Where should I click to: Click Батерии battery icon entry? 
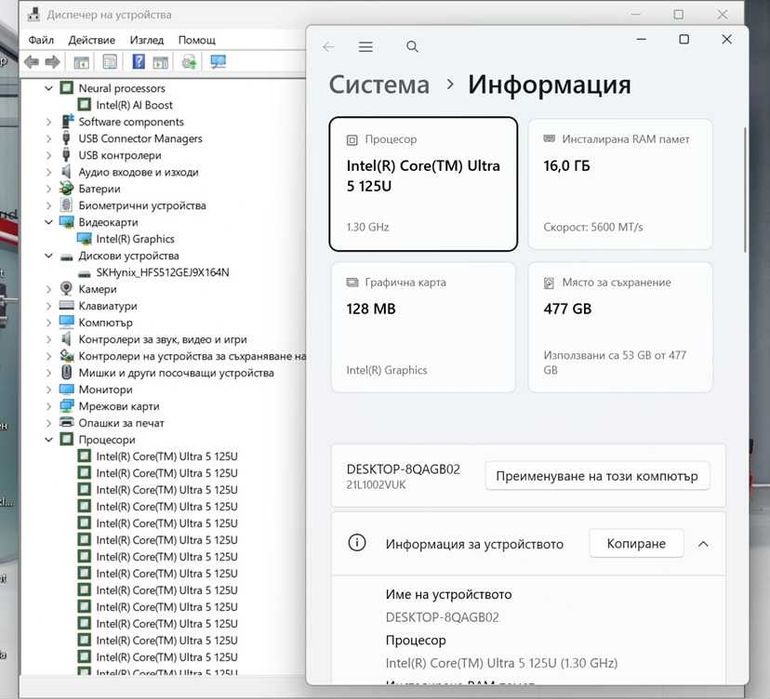point(66,189)
